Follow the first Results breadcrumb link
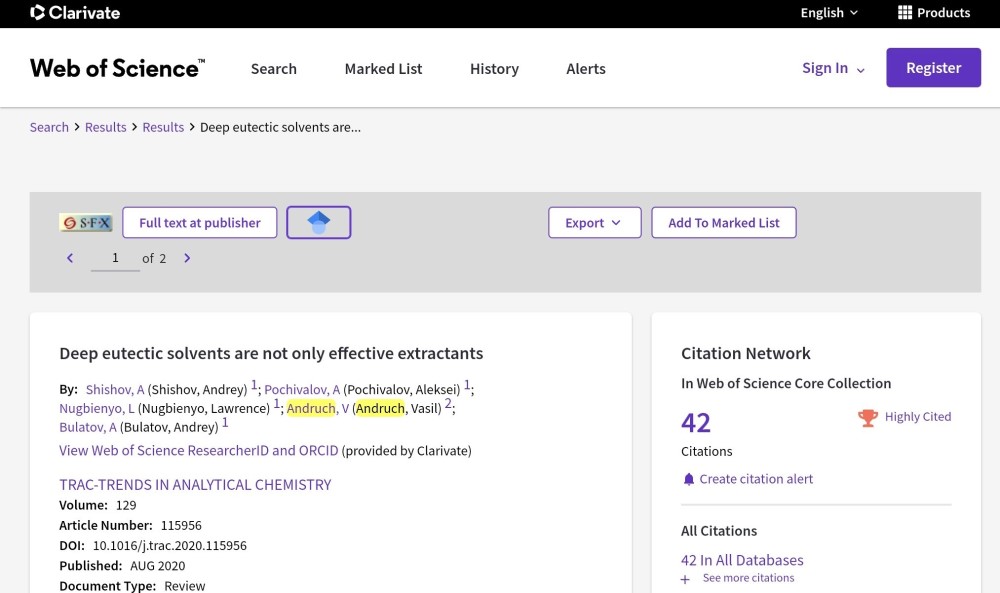 pyautogui.click(x=106, y=127)
